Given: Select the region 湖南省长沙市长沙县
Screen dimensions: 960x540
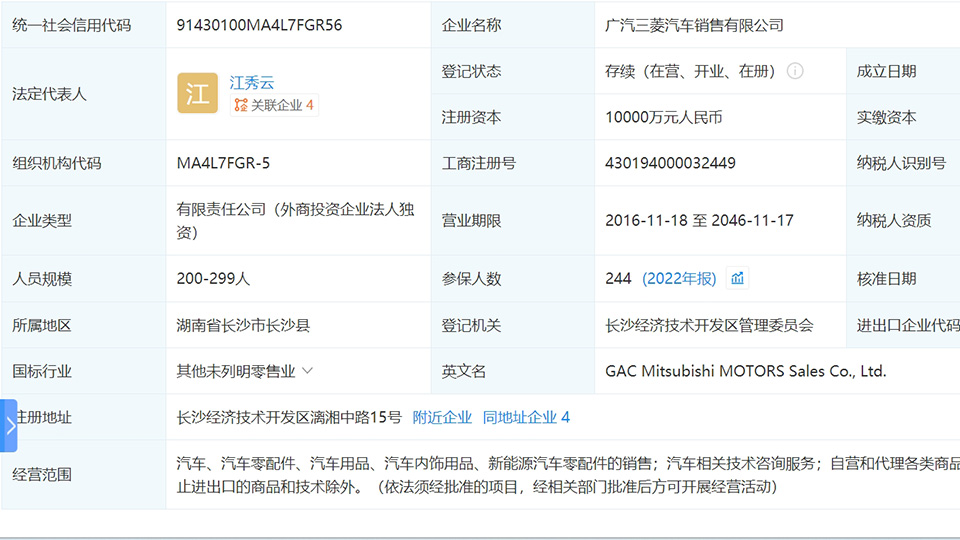Looking at the screenshot, I should coord(243,325).
